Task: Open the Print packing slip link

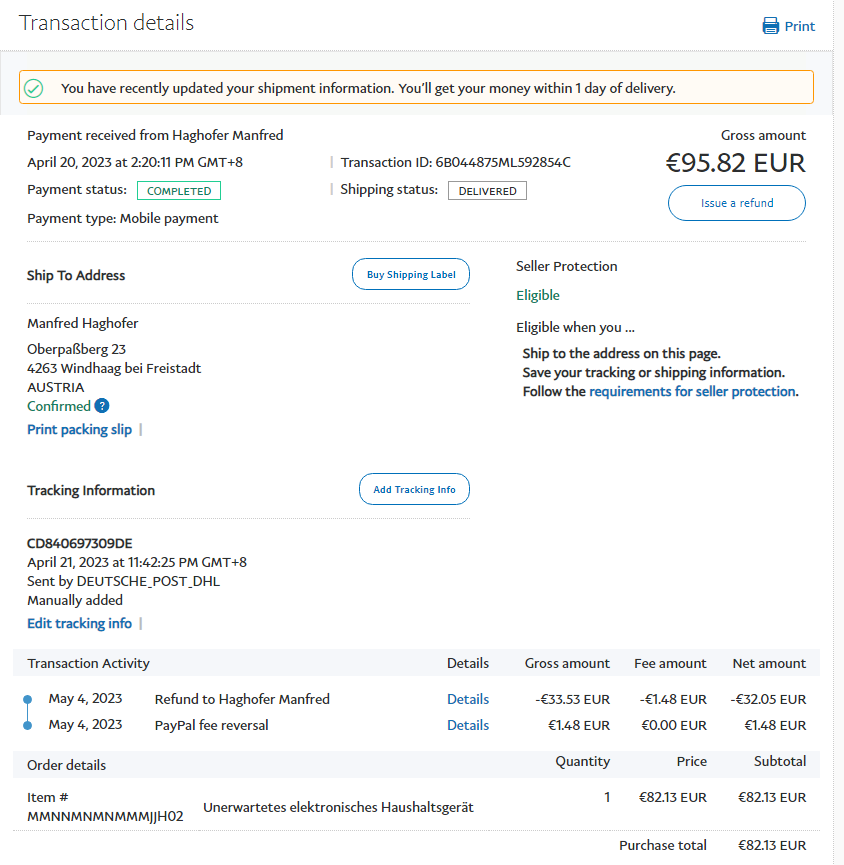Action: (79, 430)
